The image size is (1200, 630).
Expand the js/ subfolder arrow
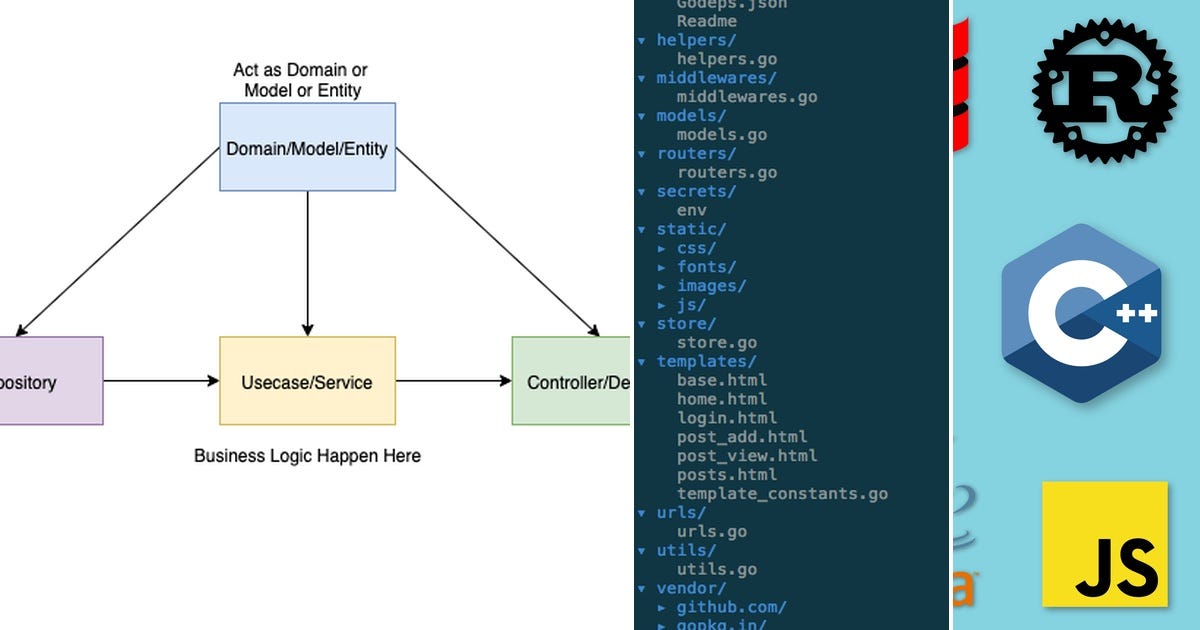pyautogui.click(x=662, y=305)
